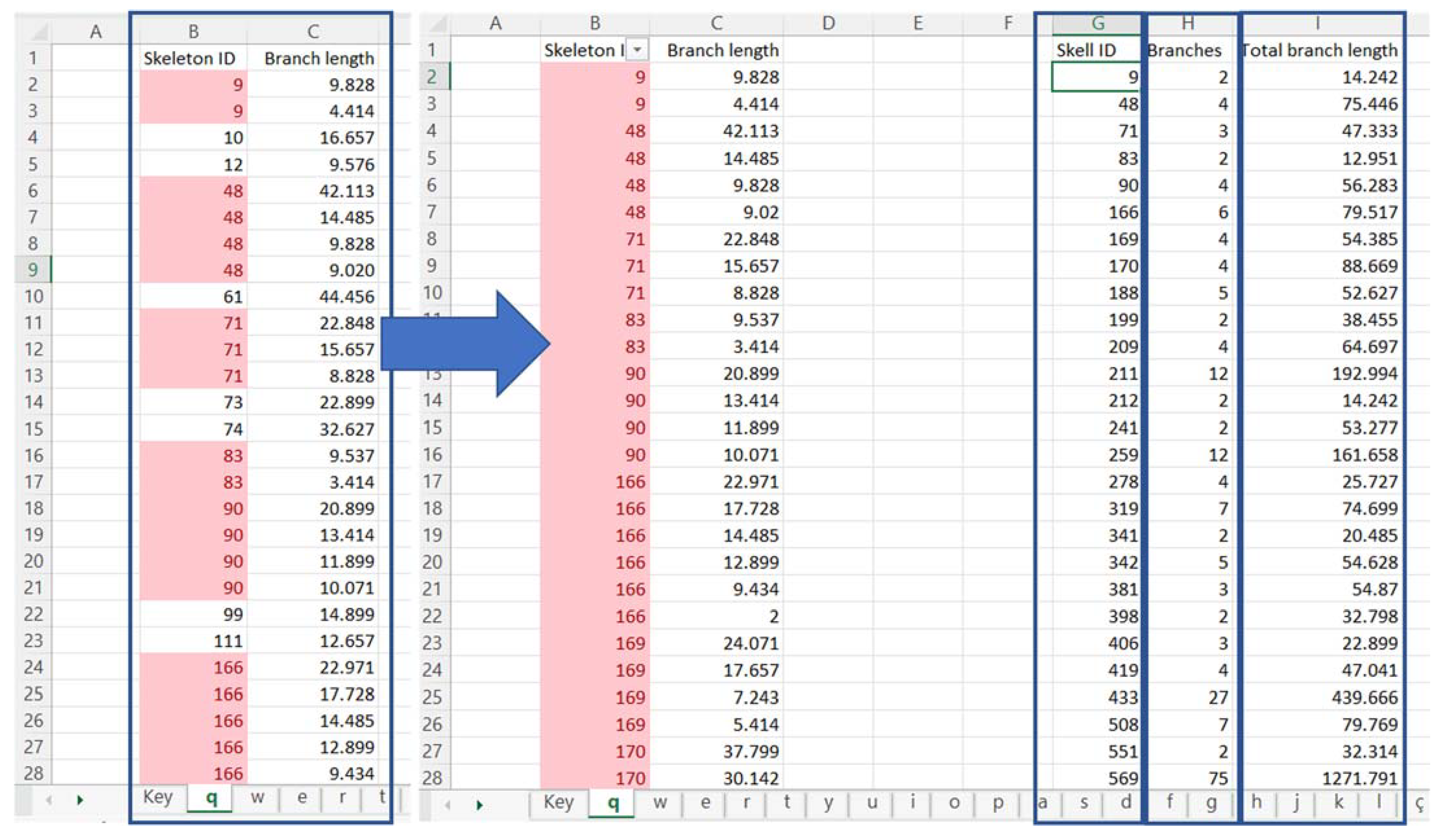Viewport: 1449px width, 840px height.
Task: Click the previous-sheet arrow in right workbook
Action: coord(448,805)
